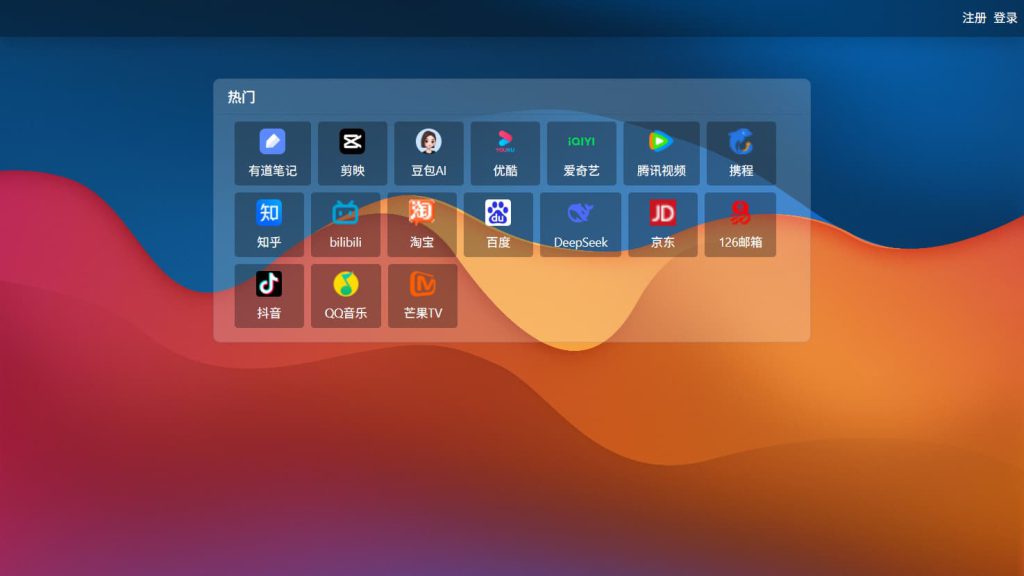Click the 登录 login link
Screen dimensions: 1024x576
(1005, 18)
